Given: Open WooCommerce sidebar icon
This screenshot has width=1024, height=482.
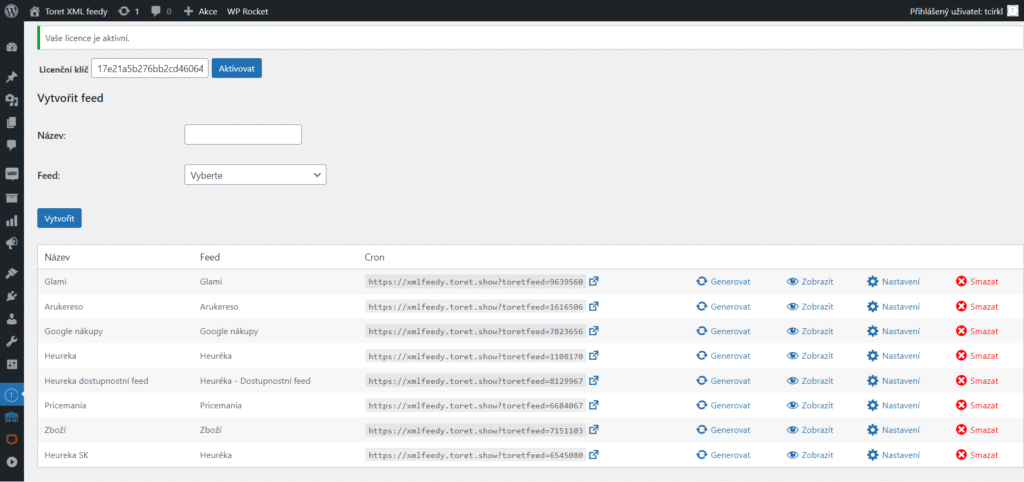Looking at the screenshot, I should pos(11,174).
